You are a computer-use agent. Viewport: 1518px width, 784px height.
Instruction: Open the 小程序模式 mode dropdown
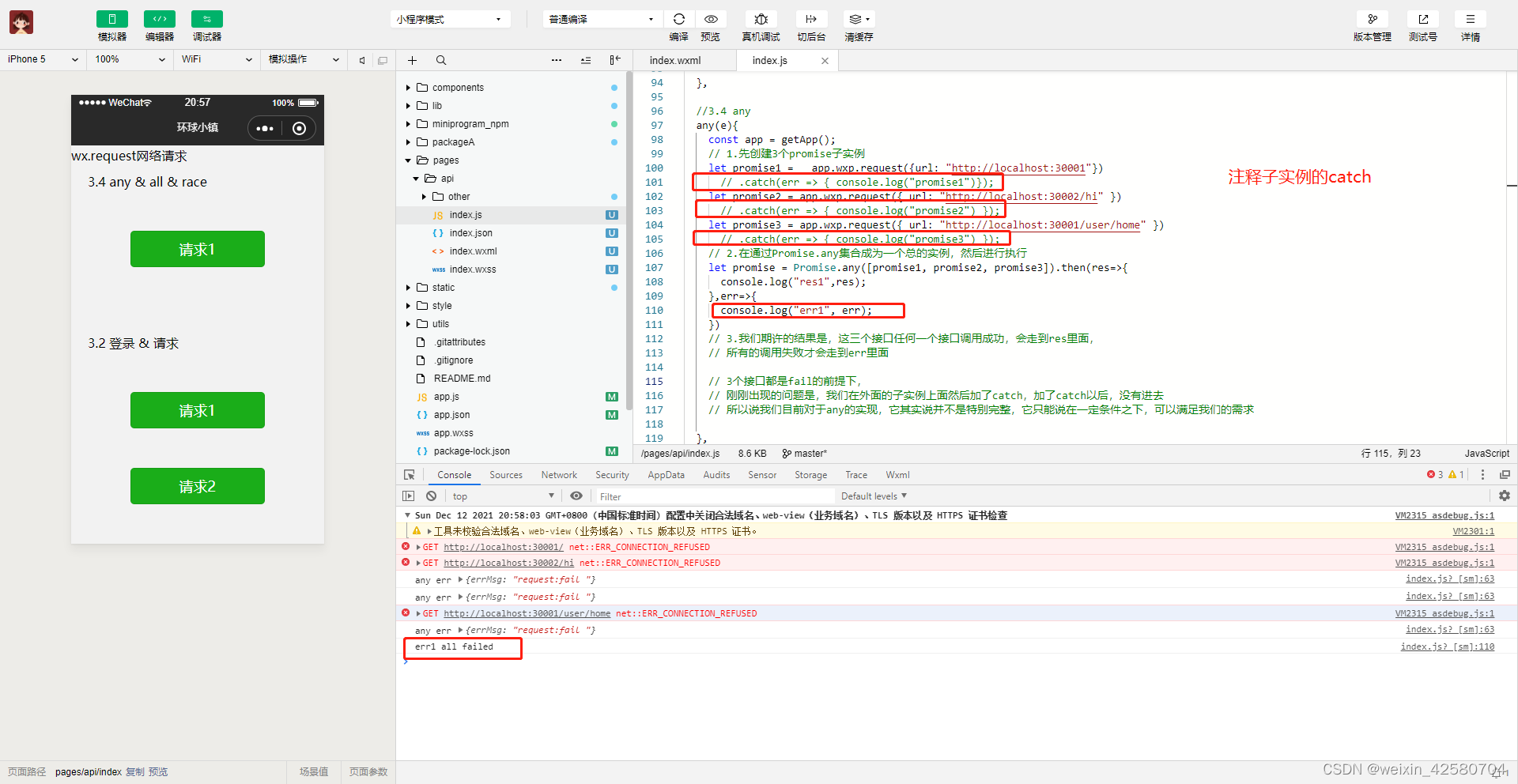[x=450, y=19]
